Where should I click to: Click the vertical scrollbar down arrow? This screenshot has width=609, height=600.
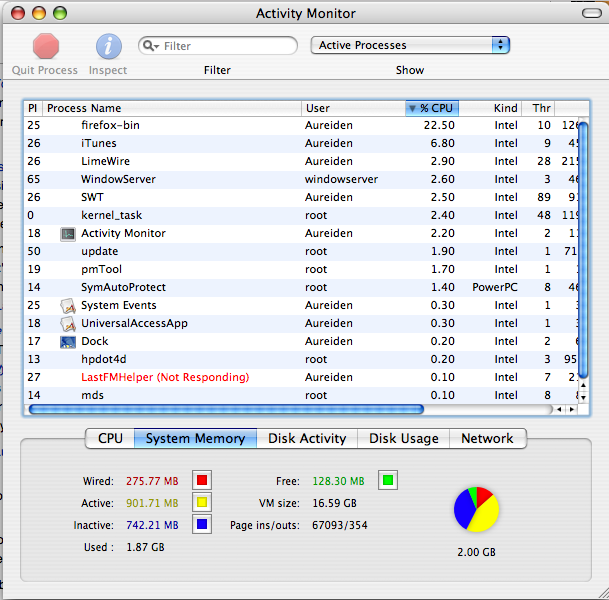[583, 398]
